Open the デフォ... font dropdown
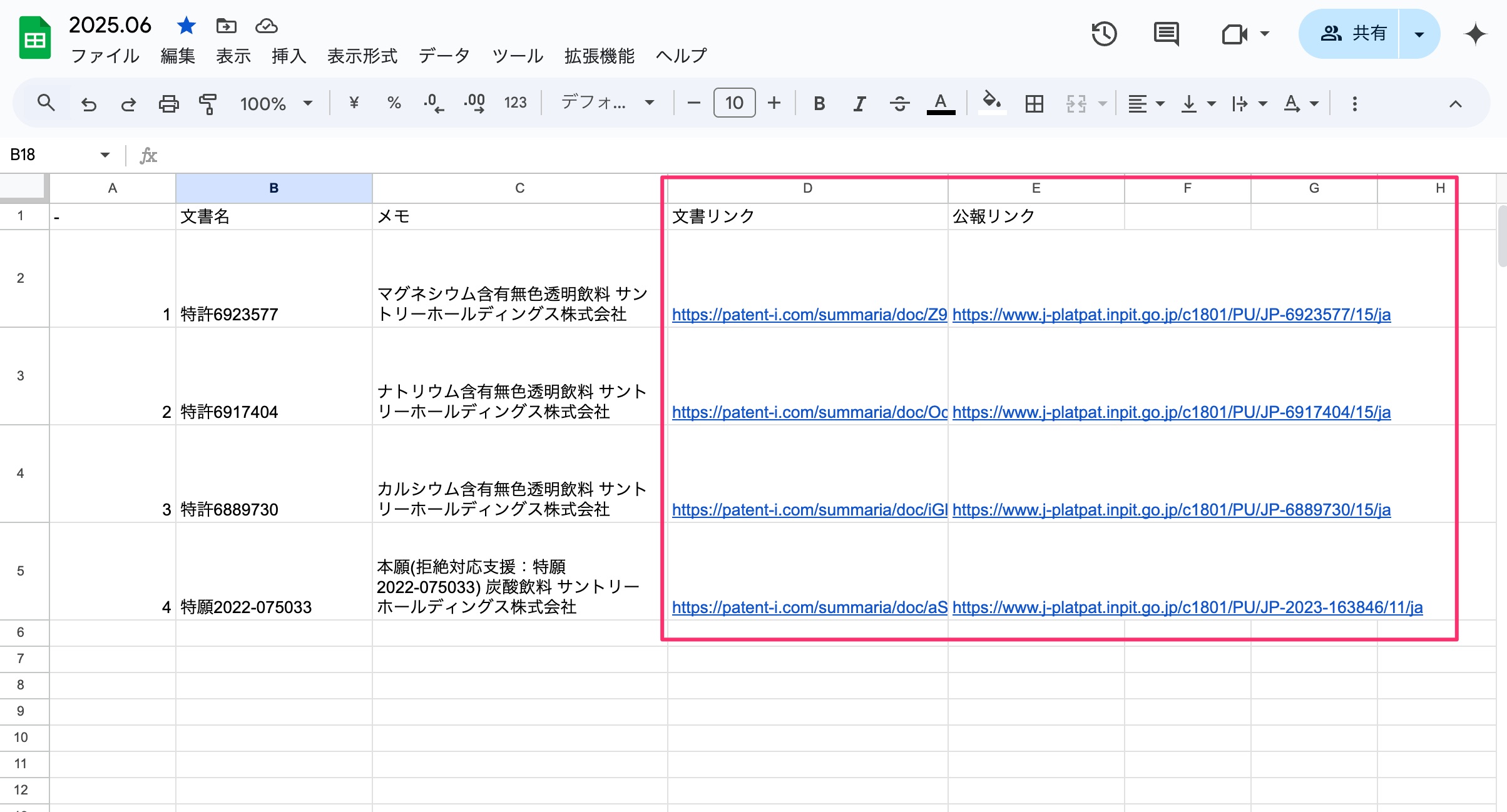The width and height of the screenshot is (1507, 812). click(608, 103)
